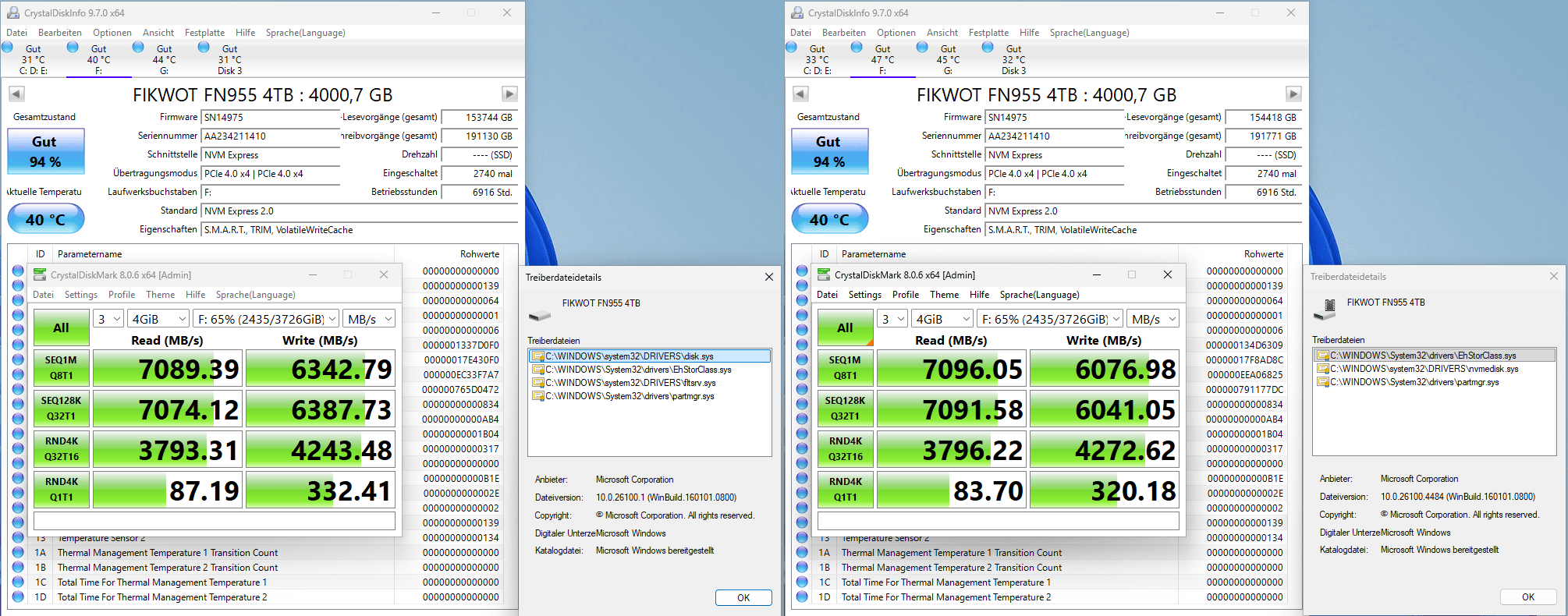The height and width of the screenshot is (616, 1568).
Task: Click 40 °C temperature button in right CrystalDiskInfo
Action: click(x=829, y=219)
